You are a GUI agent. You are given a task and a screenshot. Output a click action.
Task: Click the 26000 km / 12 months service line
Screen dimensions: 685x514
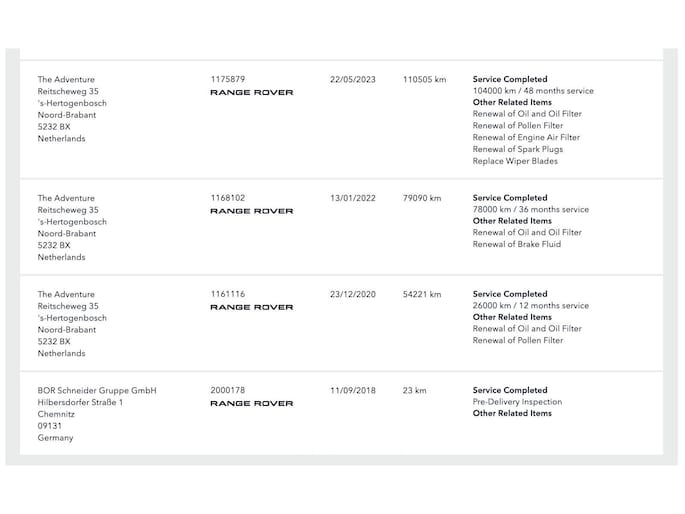click(531, 306)
